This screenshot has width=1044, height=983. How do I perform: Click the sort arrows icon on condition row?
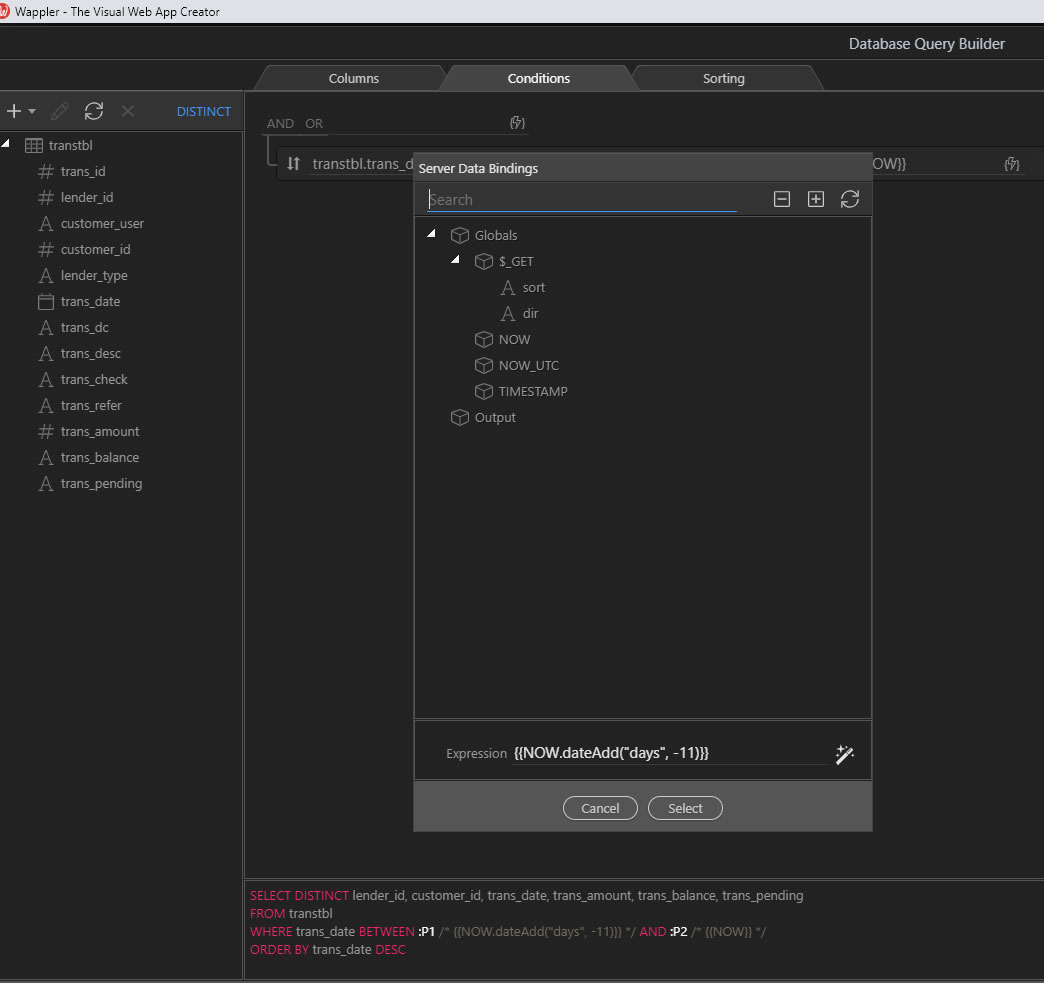point(294,163)
